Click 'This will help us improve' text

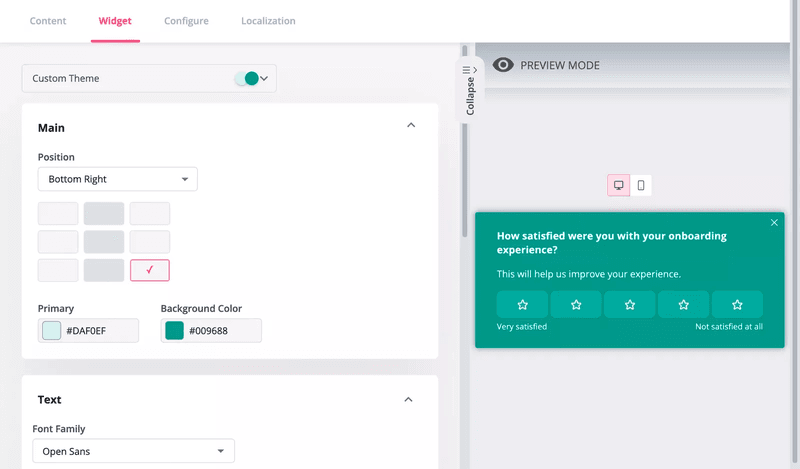point(589,274)
